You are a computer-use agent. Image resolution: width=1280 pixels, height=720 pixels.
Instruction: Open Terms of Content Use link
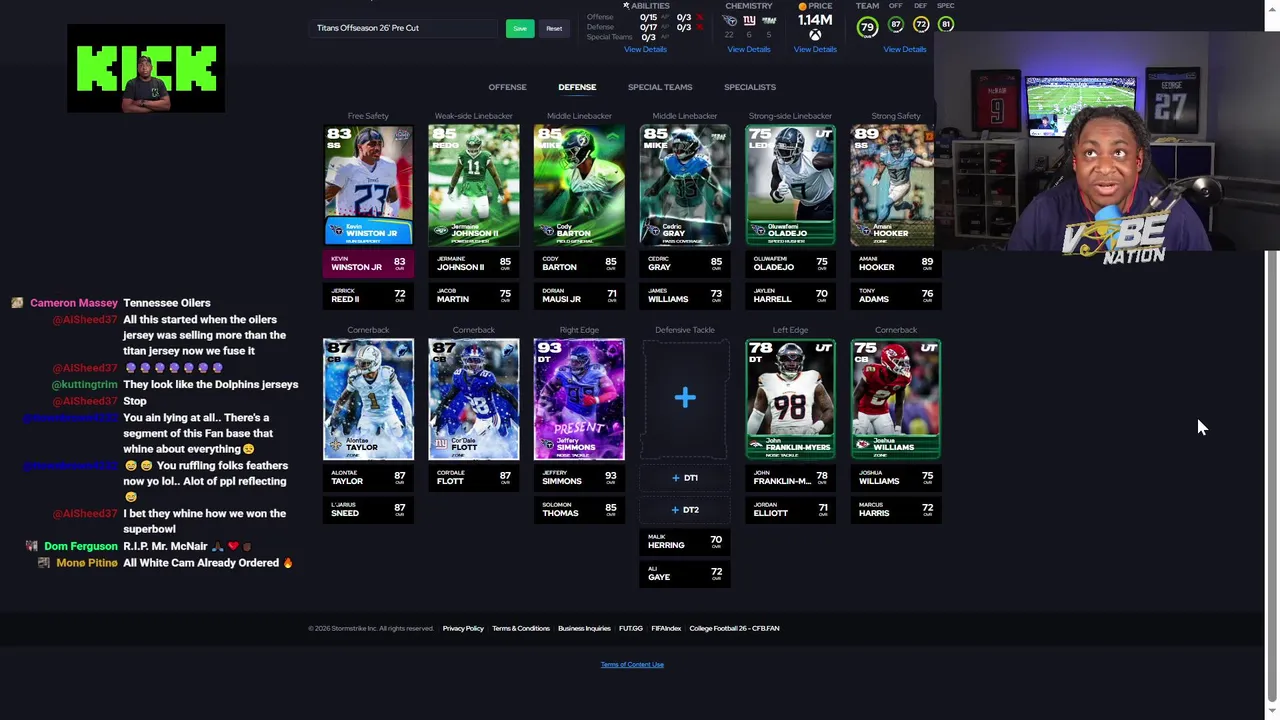click(632, 664)
